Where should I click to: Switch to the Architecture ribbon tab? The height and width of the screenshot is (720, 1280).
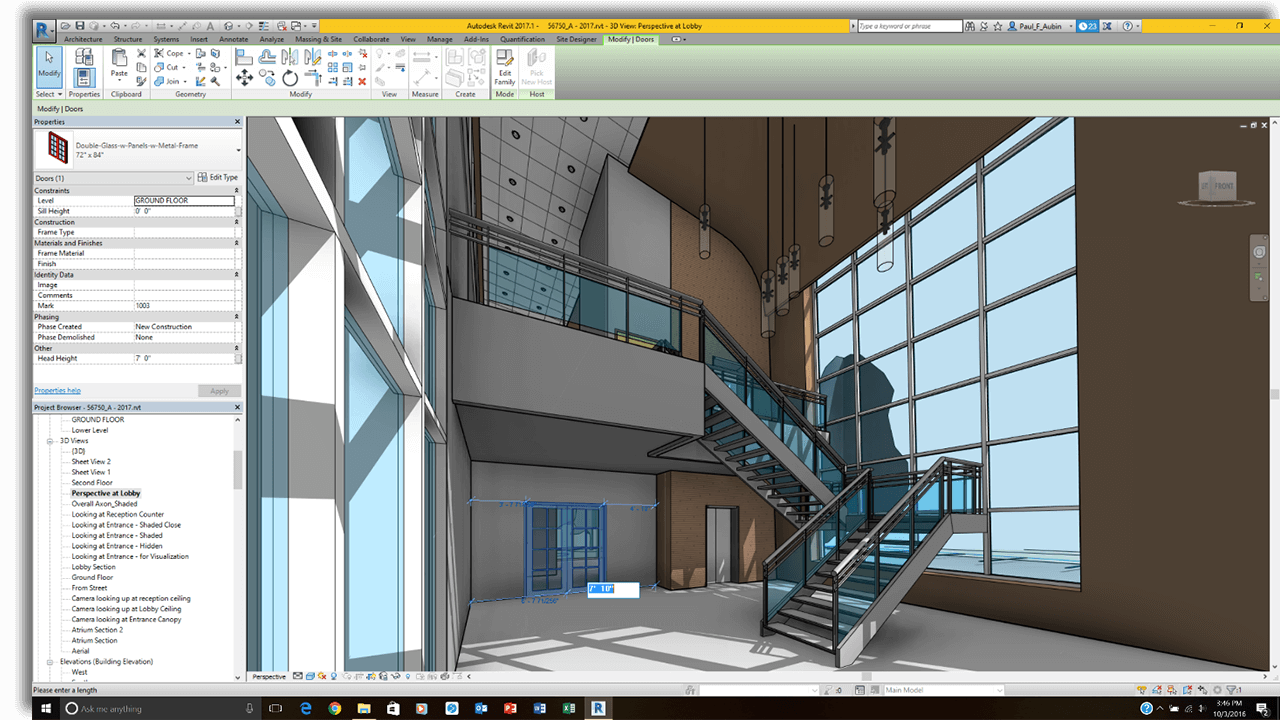83,39
